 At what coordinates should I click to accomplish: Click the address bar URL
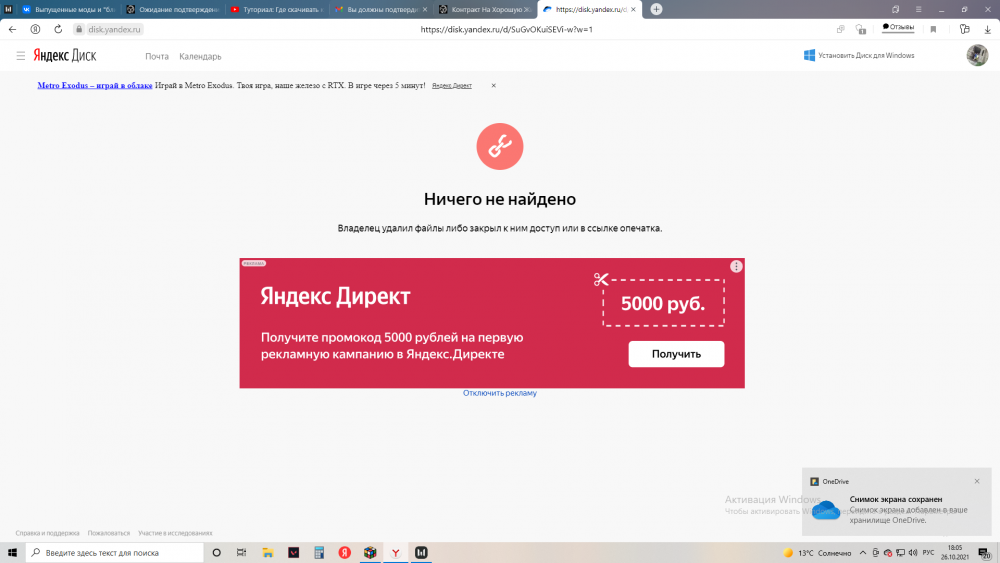tap(506, 29)
